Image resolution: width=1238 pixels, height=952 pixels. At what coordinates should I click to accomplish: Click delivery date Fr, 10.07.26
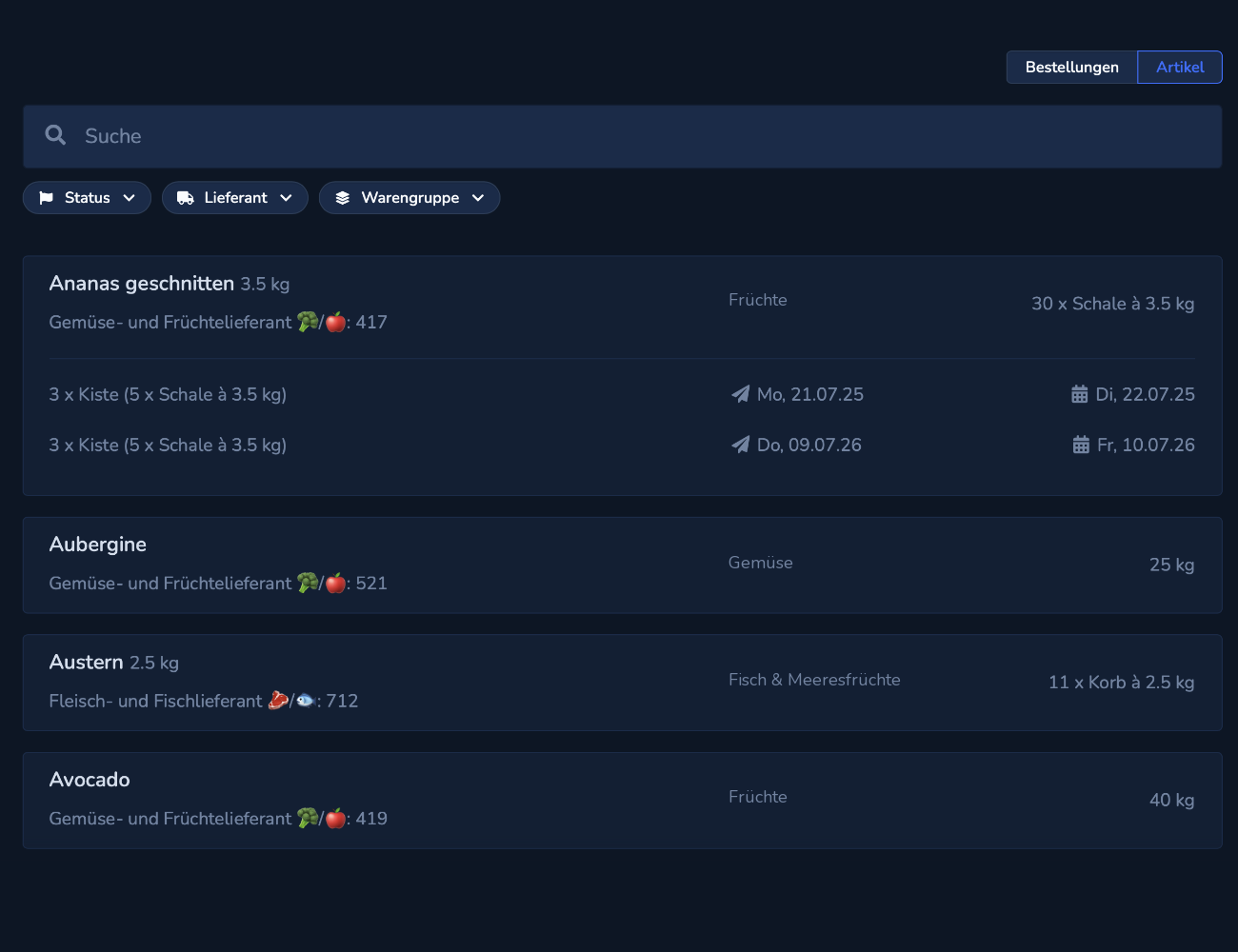pos(1146,445)
